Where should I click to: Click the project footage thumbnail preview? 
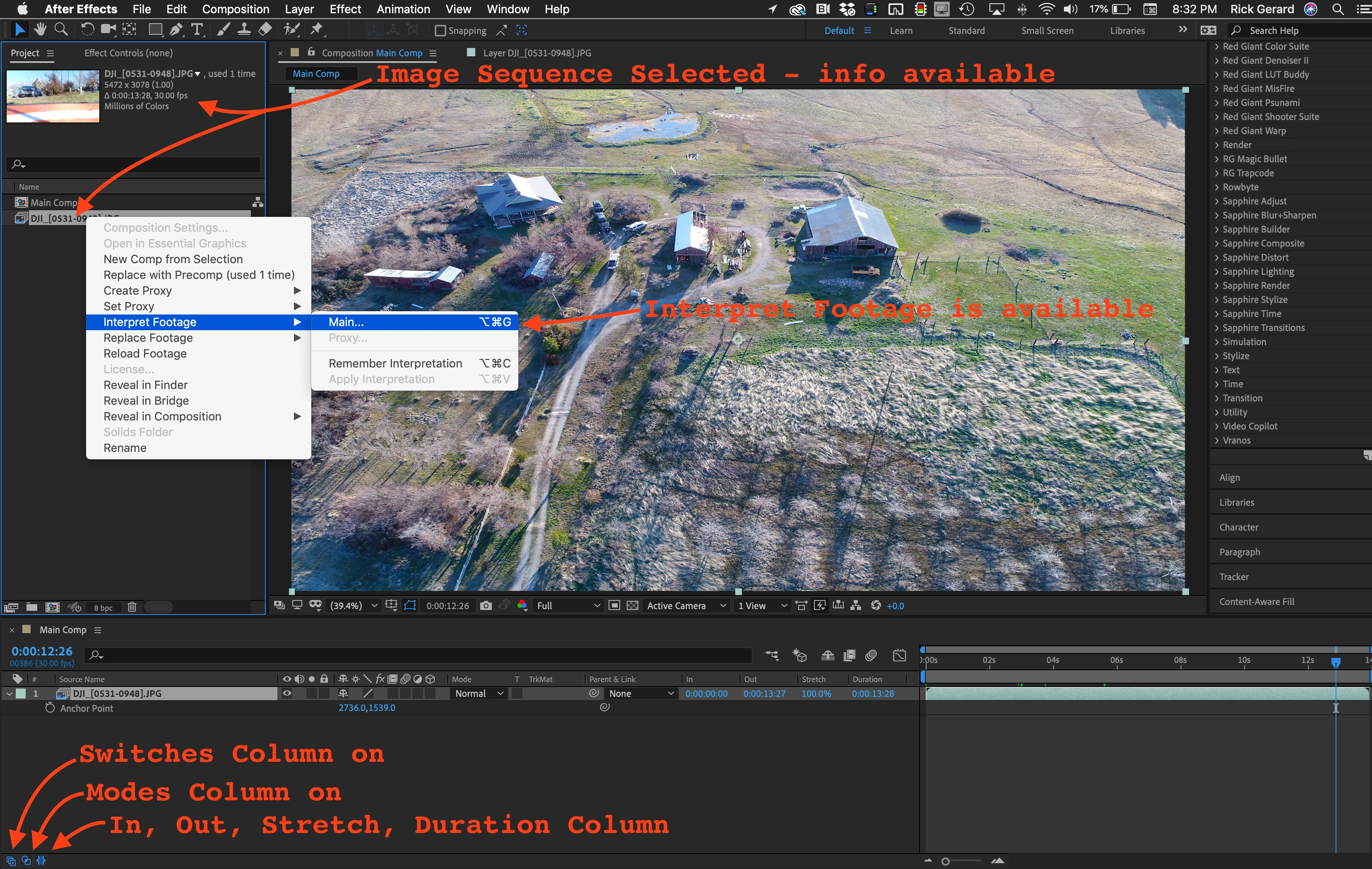click(x=53, y=96)
